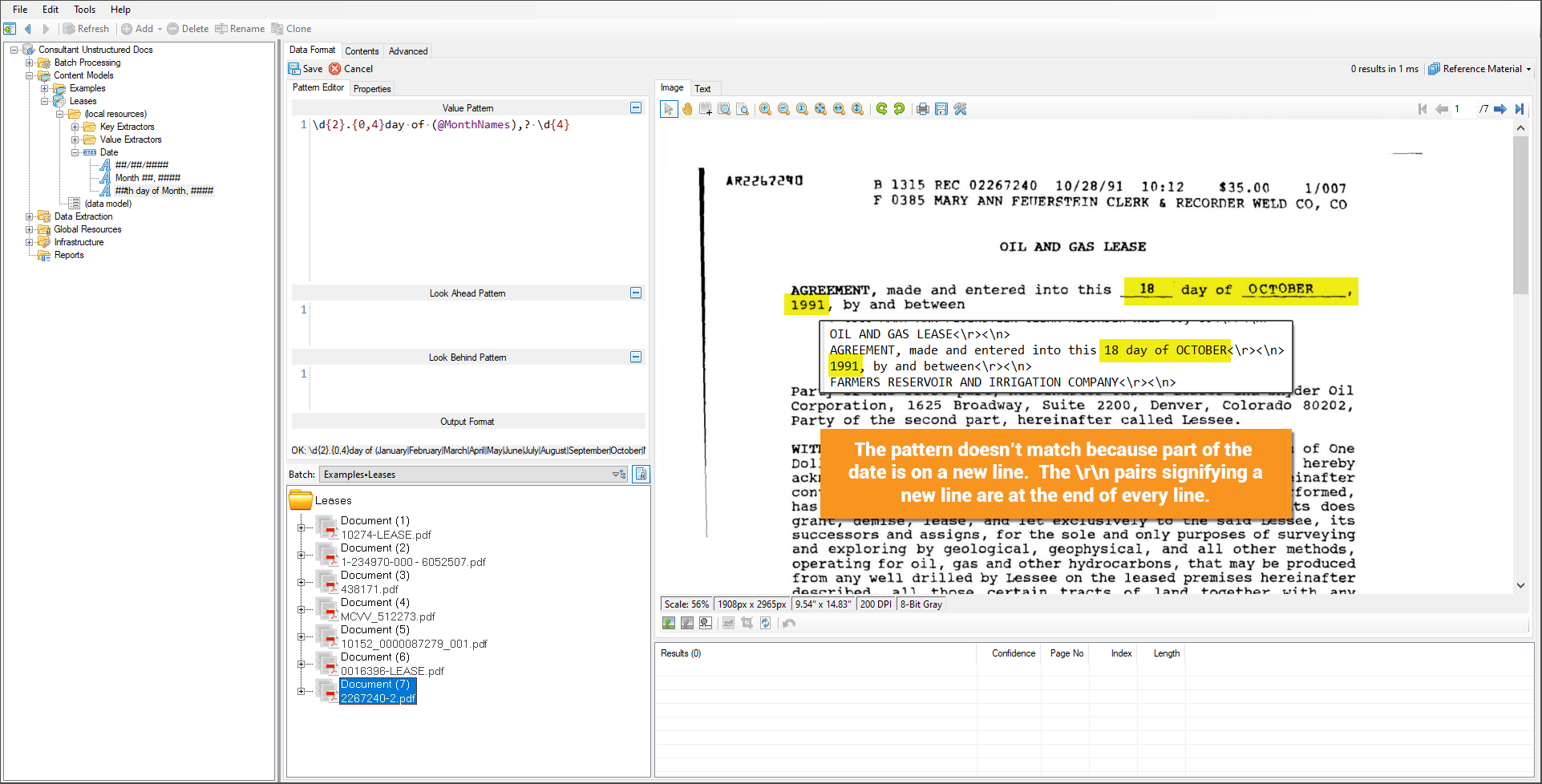Screen dimensions: 1542x784
Task: Rotate image clockwise with green arrow
Action: click(x=881, y=109)
